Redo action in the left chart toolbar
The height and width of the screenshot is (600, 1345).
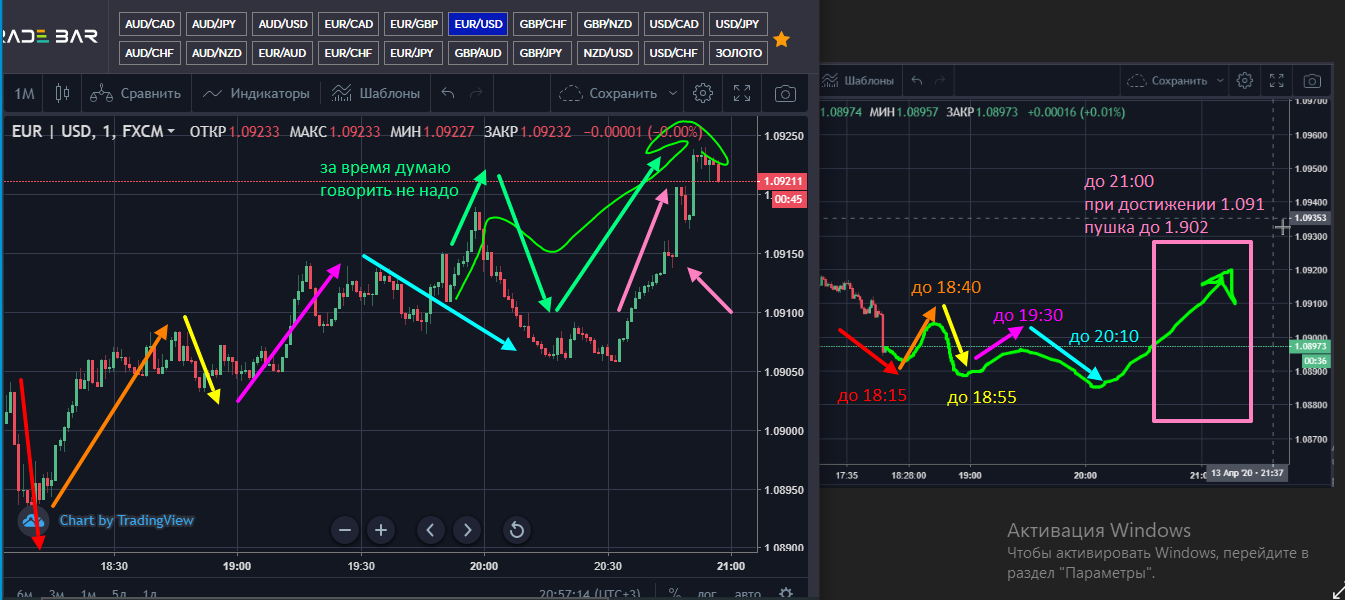point(476,93)
